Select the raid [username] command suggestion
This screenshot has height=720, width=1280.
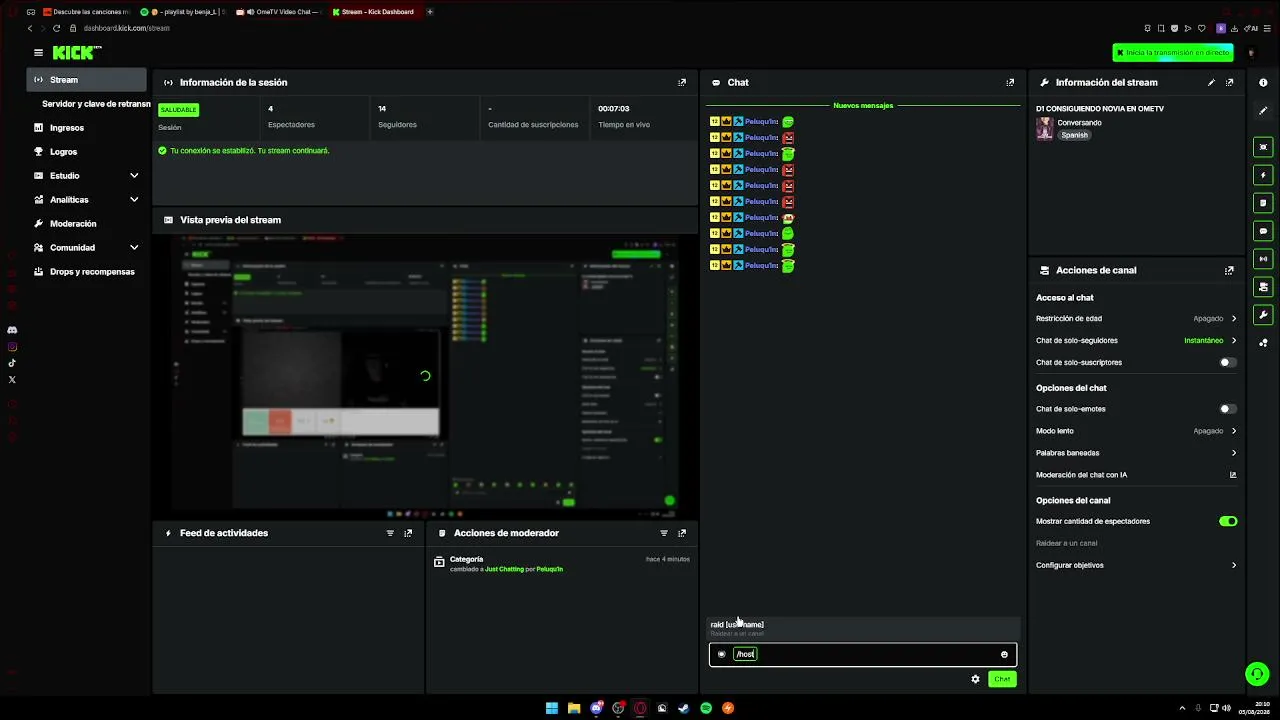[863, 628]
